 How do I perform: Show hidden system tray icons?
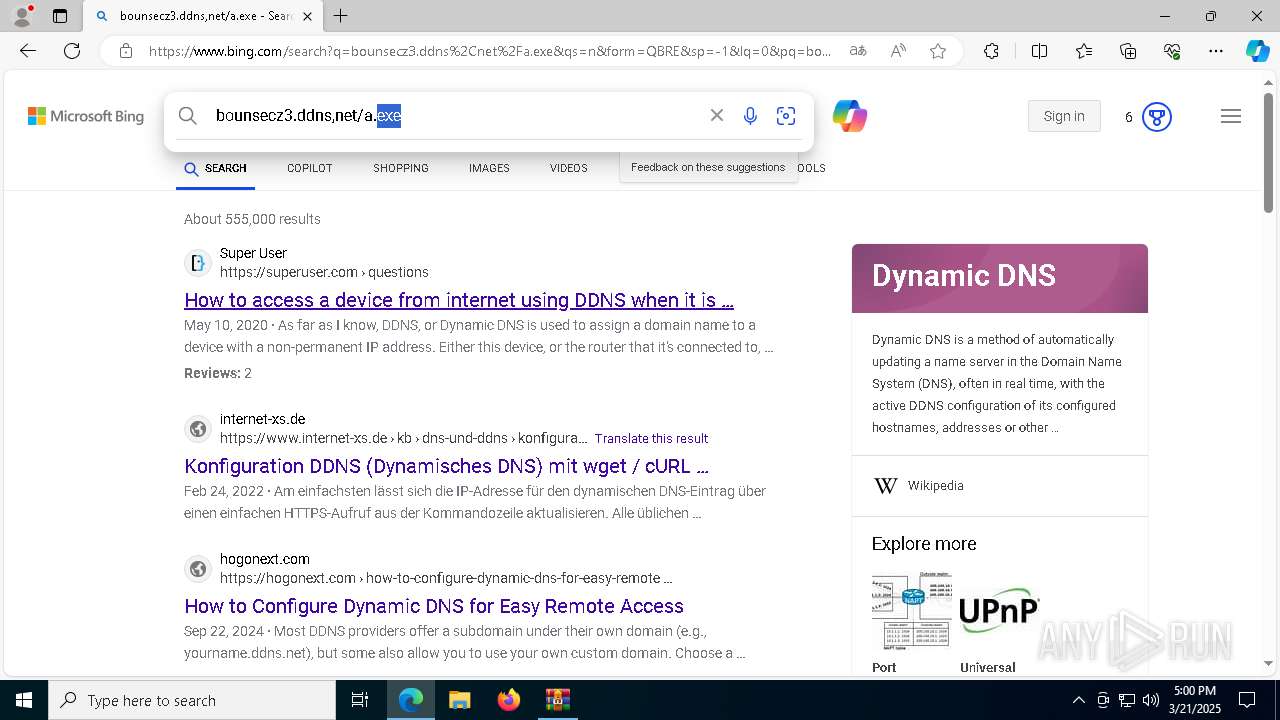pos(1078,700)
